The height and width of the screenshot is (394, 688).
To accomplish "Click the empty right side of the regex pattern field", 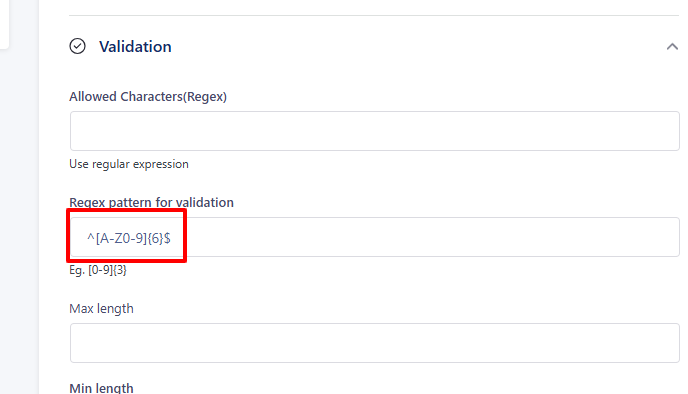I will 432,237.
